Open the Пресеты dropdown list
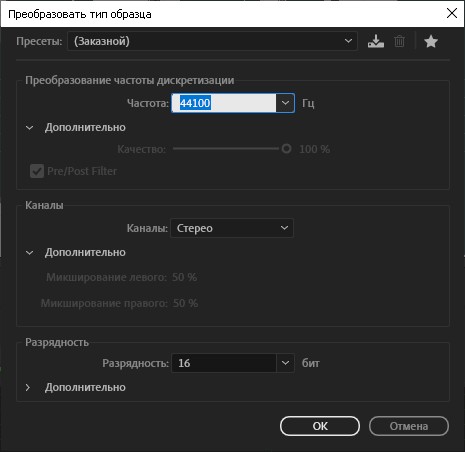This screenshot has height=452, width=465. 213,41
